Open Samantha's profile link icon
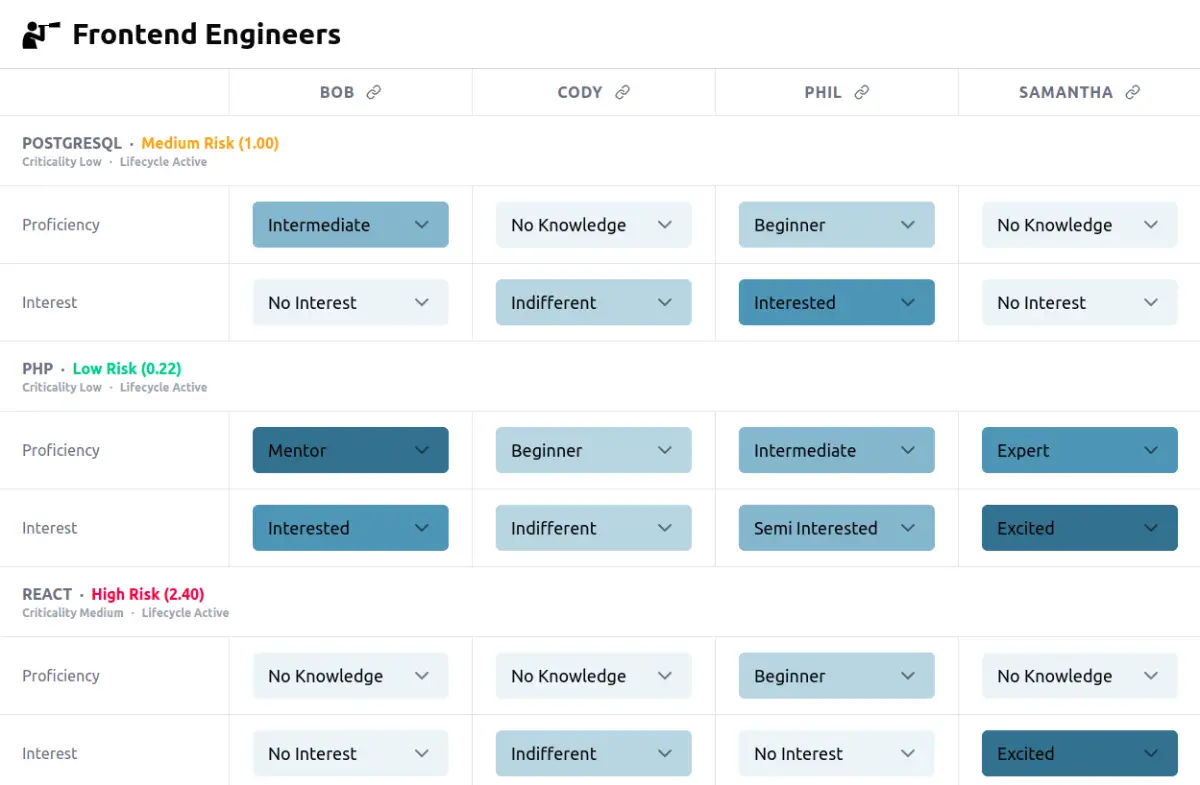This screenshot has width=1200, height=785. click(1133, 91)
